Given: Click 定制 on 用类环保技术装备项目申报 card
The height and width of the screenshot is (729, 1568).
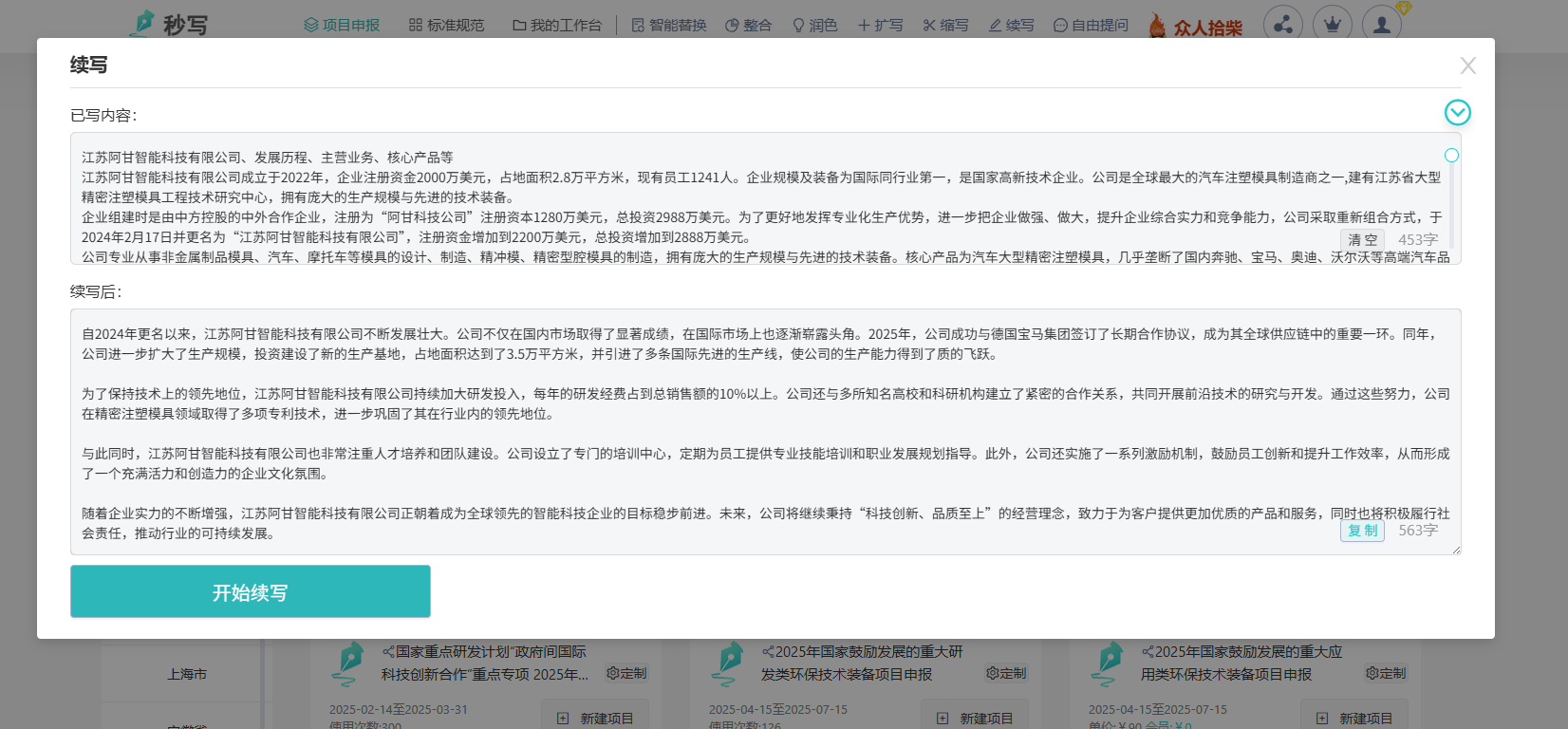Looking at the screenshot, I should [x=1386, y=673].
